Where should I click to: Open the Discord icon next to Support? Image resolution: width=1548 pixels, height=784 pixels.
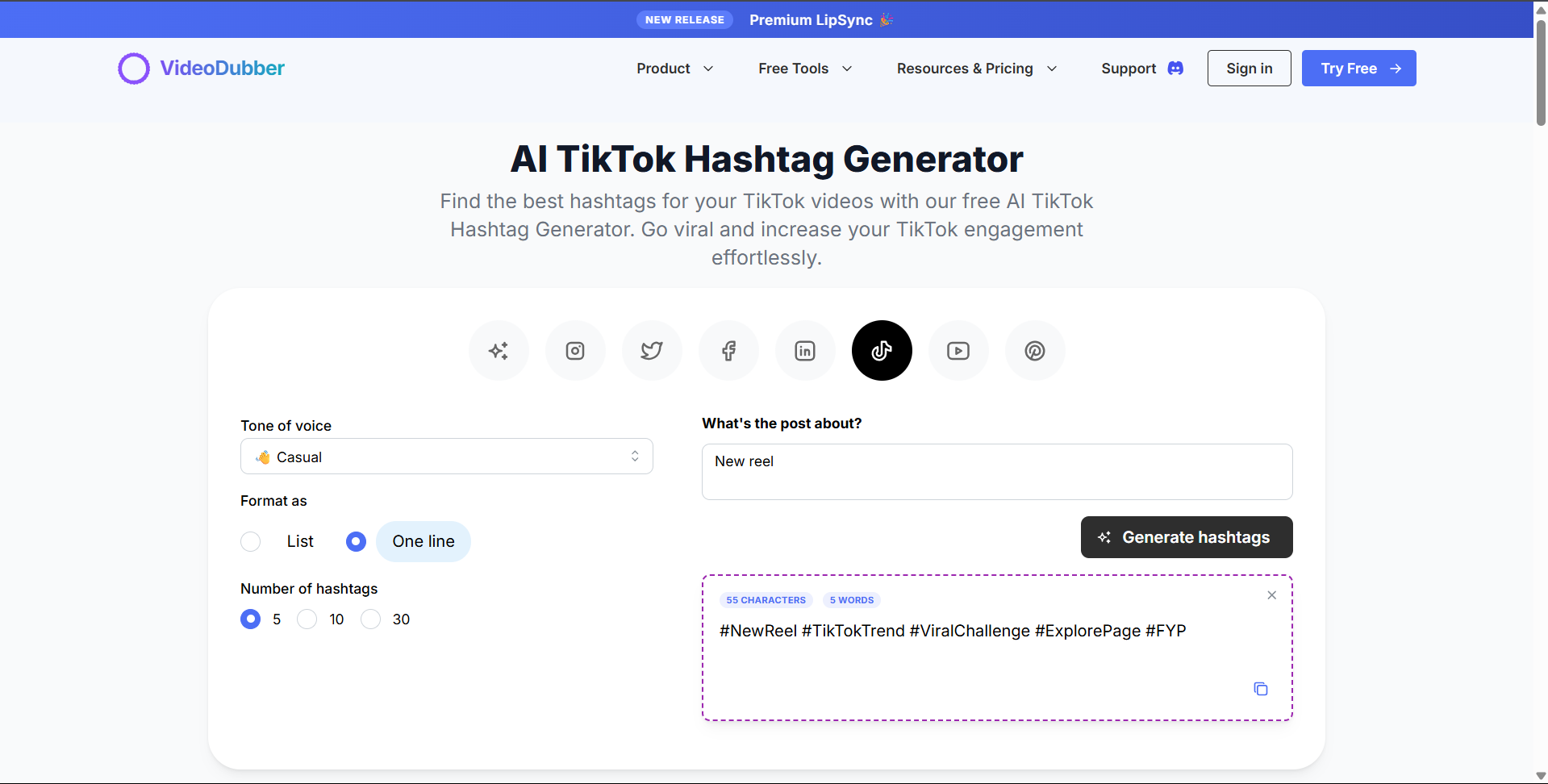(x=1175, y=69)
